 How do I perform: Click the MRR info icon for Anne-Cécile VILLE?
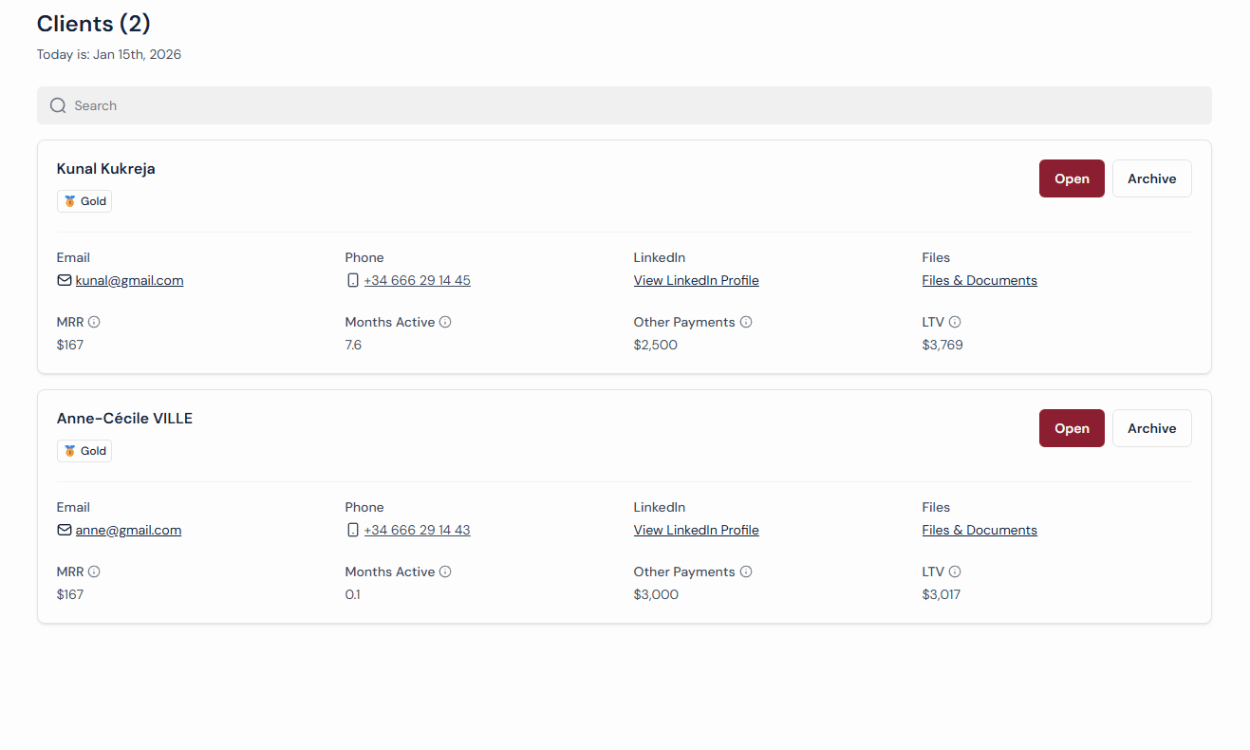pyautogui.click(x=94, y=572)
